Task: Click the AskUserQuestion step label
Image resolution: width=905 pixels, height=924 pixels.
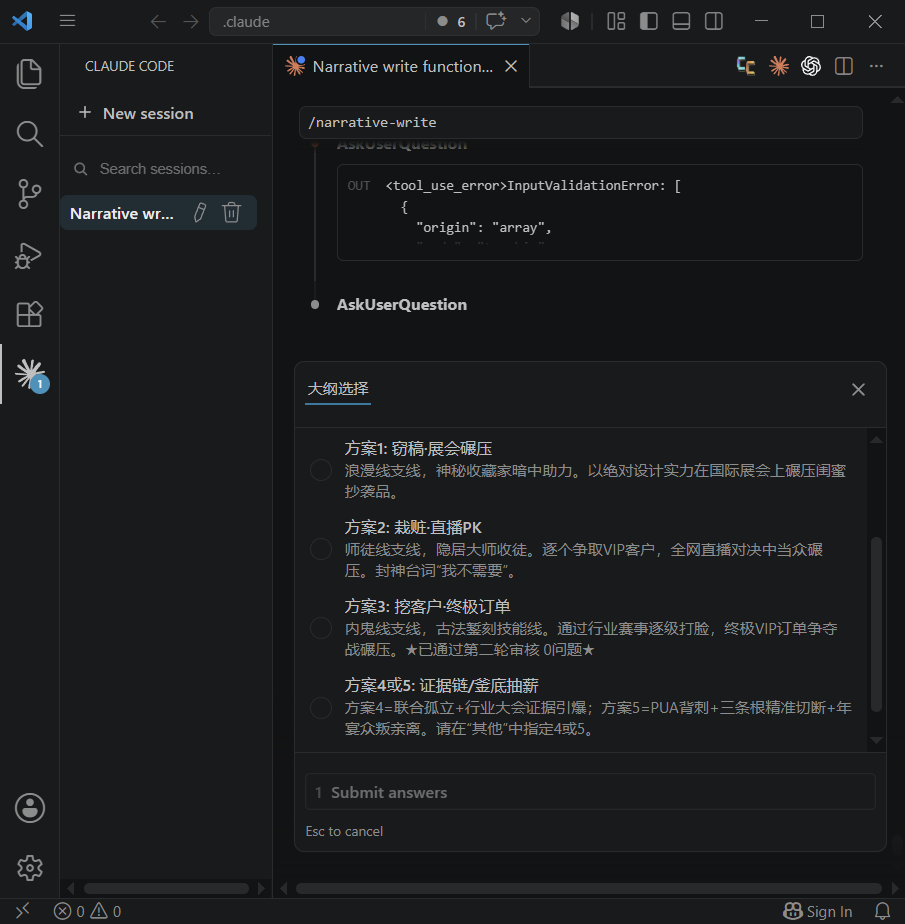Action: point(401,305)
